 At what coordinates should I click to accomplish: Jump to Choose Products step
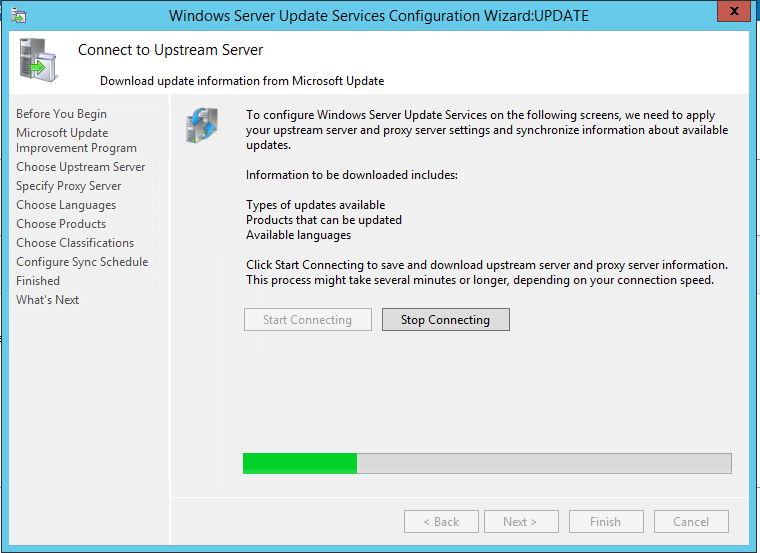(61, 224)
